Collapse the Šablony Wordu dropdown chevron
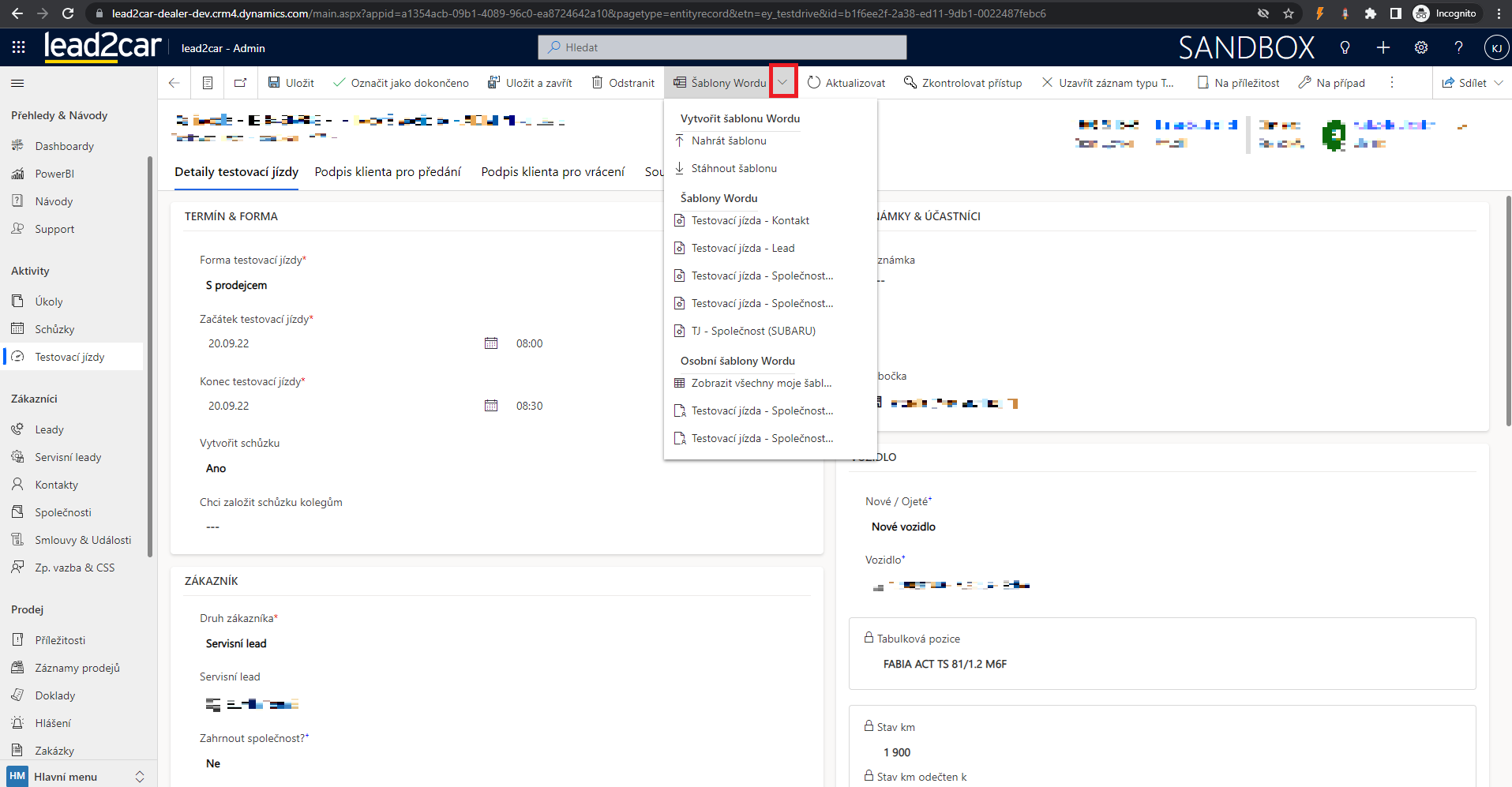Image resolution: width=1512 pixels, height=787 pixels. point(783,83)
